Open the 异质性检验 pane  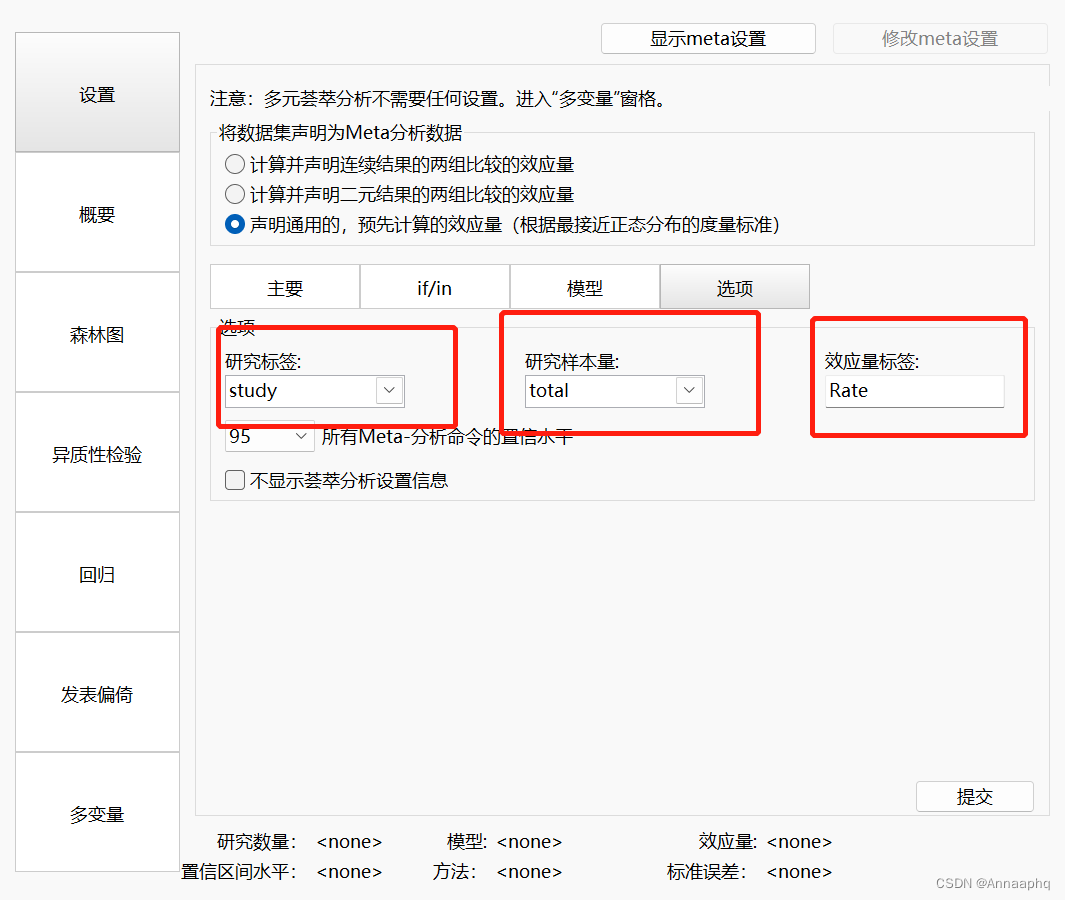coord(96,454)
